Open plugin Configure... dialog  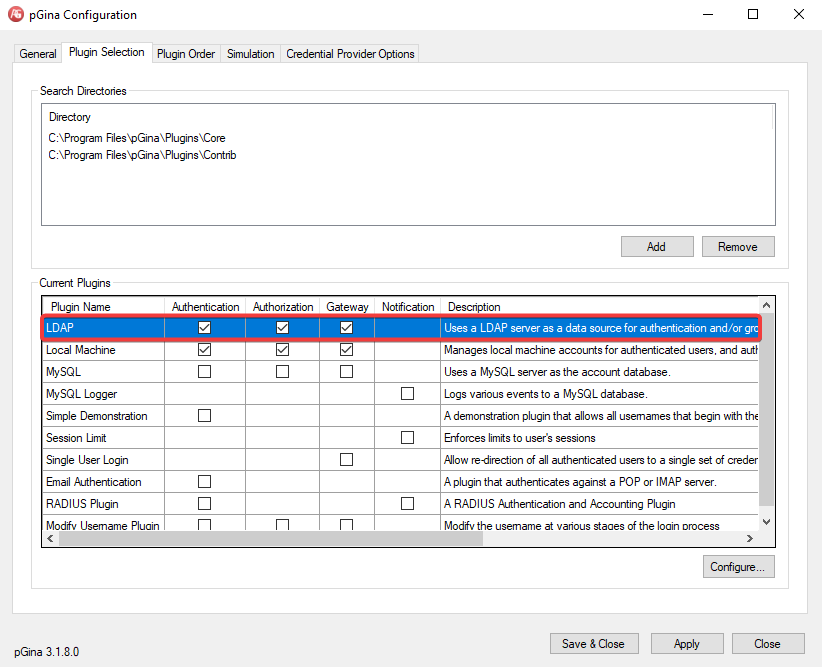tap(738, 567)
